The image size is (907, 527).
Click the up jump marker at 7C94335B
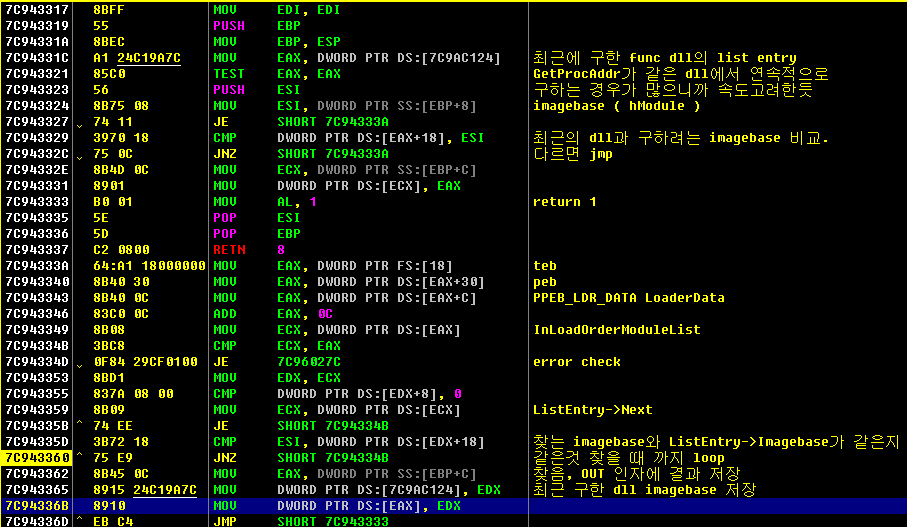click(x=80, y=425)
